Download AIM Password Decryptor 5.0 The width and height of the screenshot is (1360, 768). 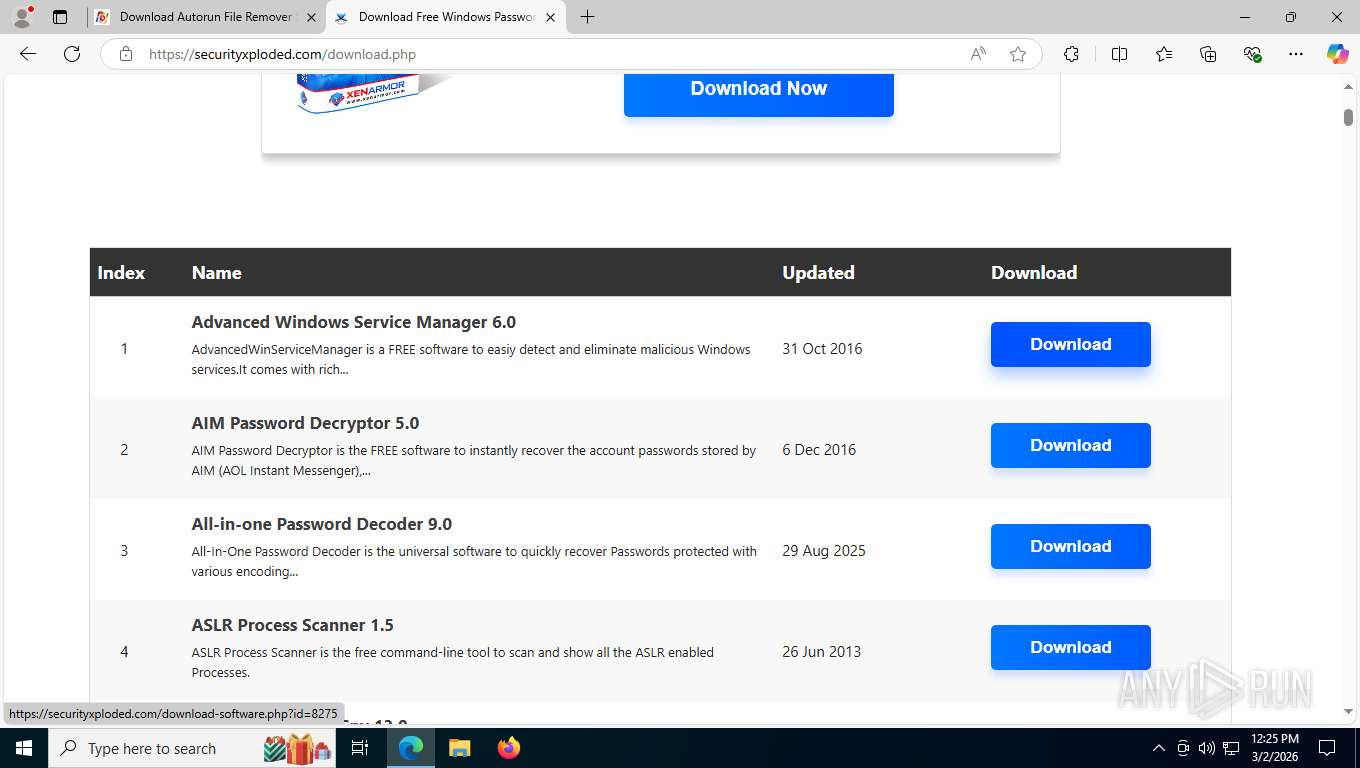(1071, 445)
